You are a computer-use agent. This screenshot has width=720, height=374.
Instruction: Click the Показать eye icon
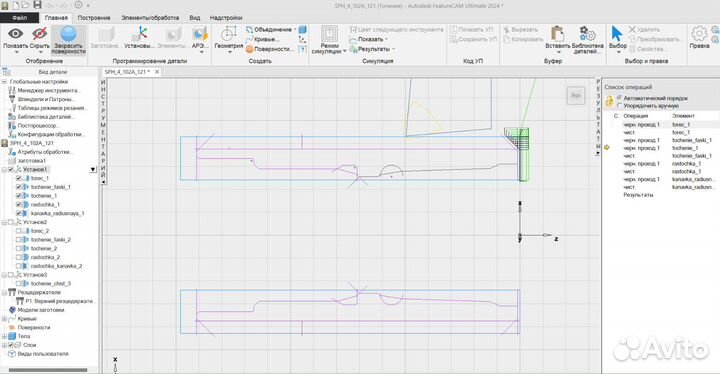click(15, 34)
